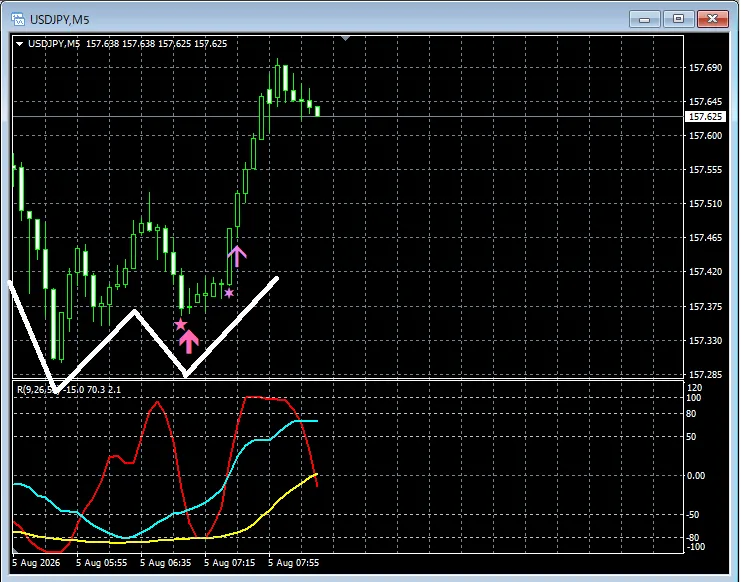Select indicator scale value -100
The image size is (741, 582).
[x=695, y=547]
